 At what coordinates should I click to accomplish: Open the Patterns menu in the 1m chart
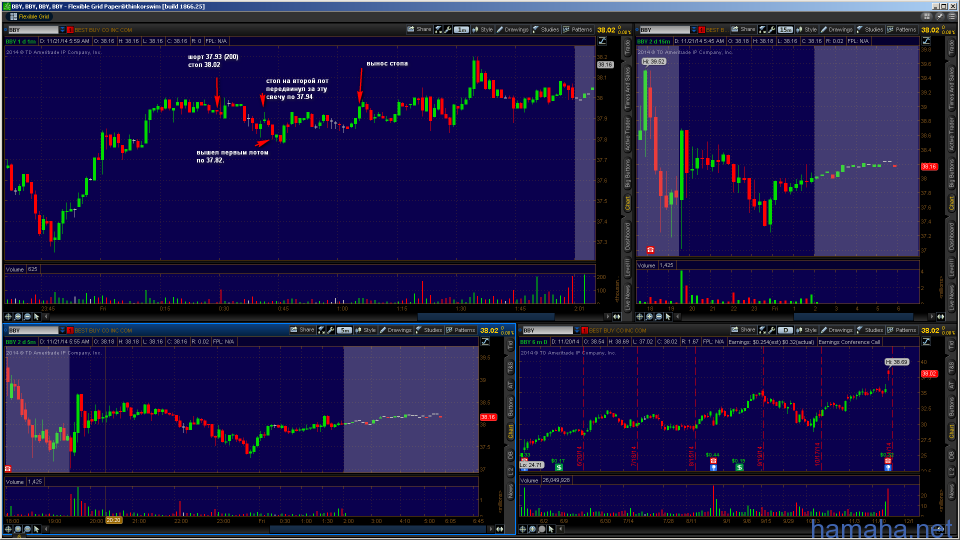point(577,29)
